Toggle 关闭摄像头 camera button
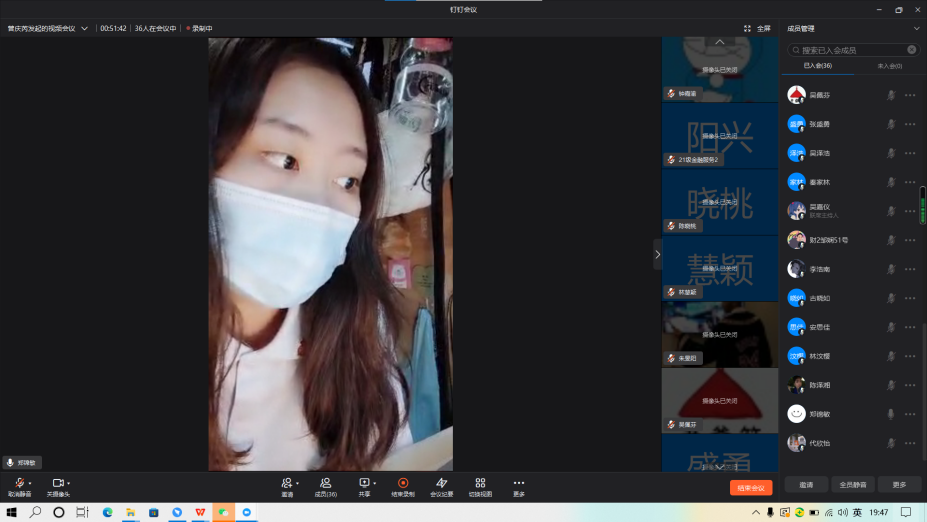Viewport: 927px width, 522px height. tap(57, 484)
